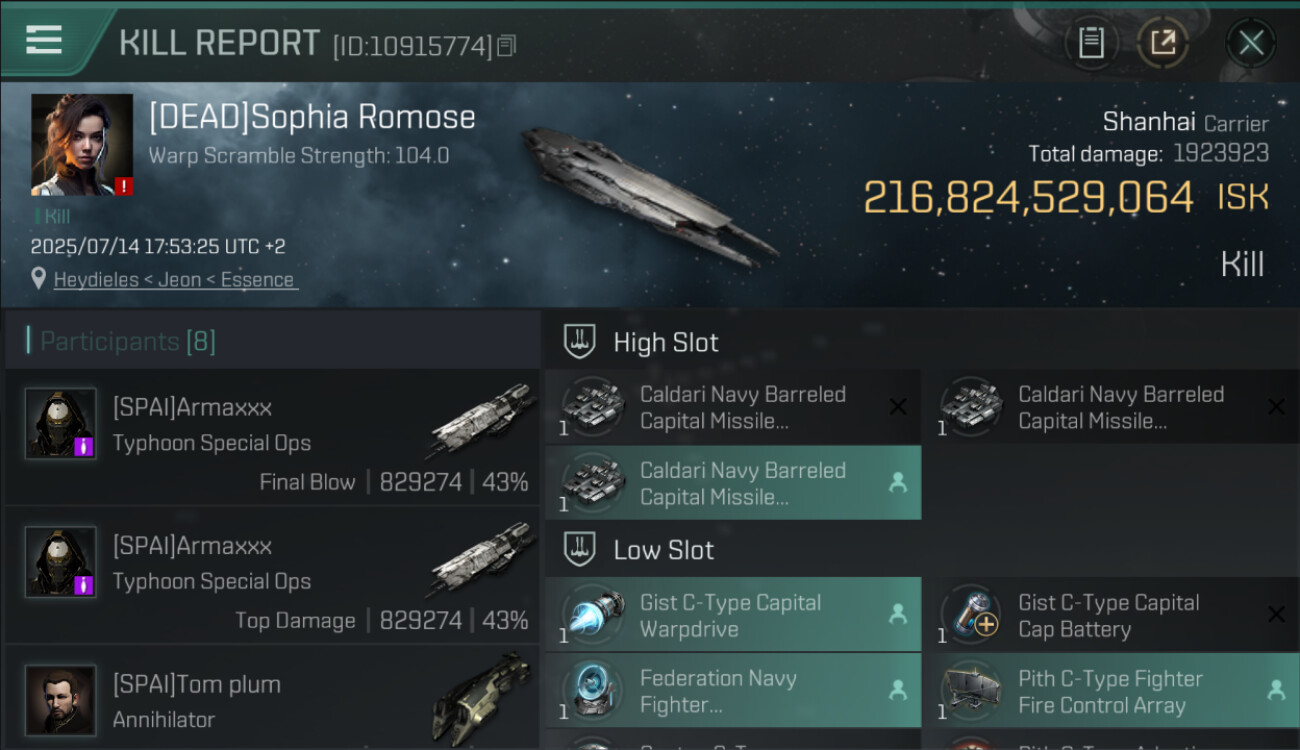The image size is (1300, 750).
Task: Select the green-highlighted Caldari Navy Capital Missile item
Action: coord(732,483)
